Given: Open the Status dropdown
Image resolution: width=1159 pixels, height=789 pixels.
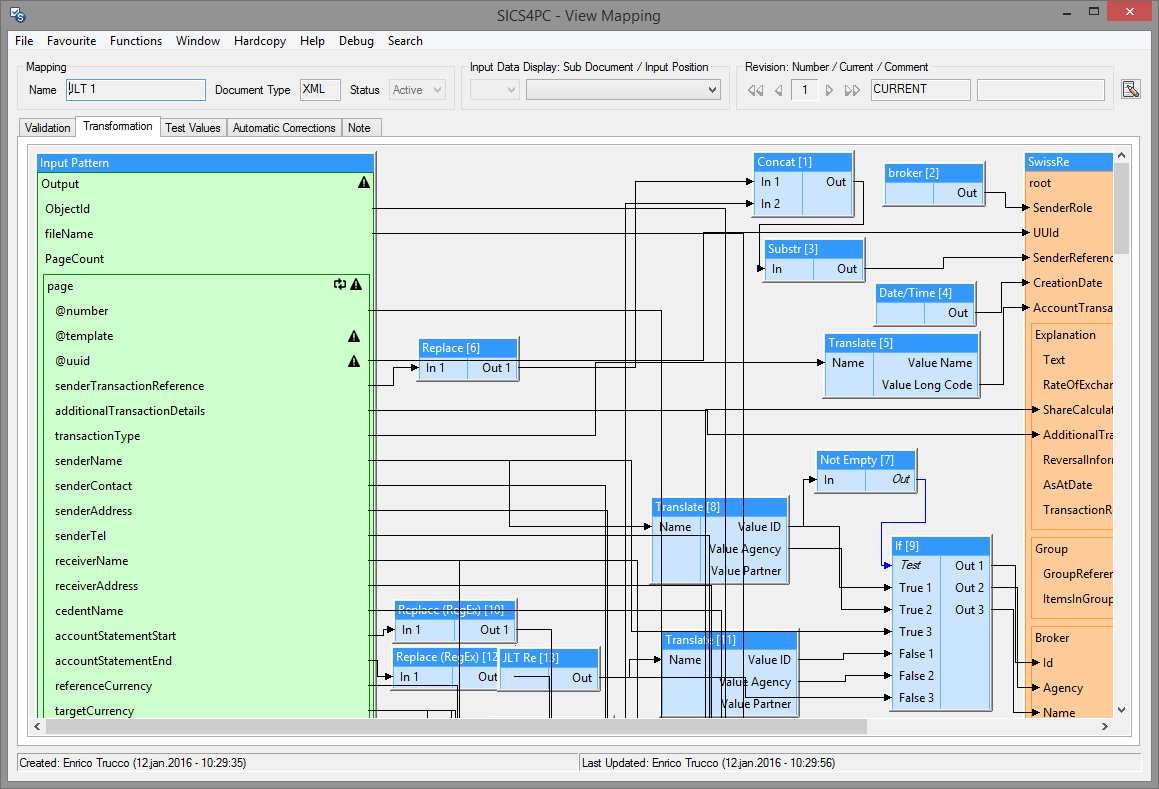Looking at the screenshot, I should 418,90.
